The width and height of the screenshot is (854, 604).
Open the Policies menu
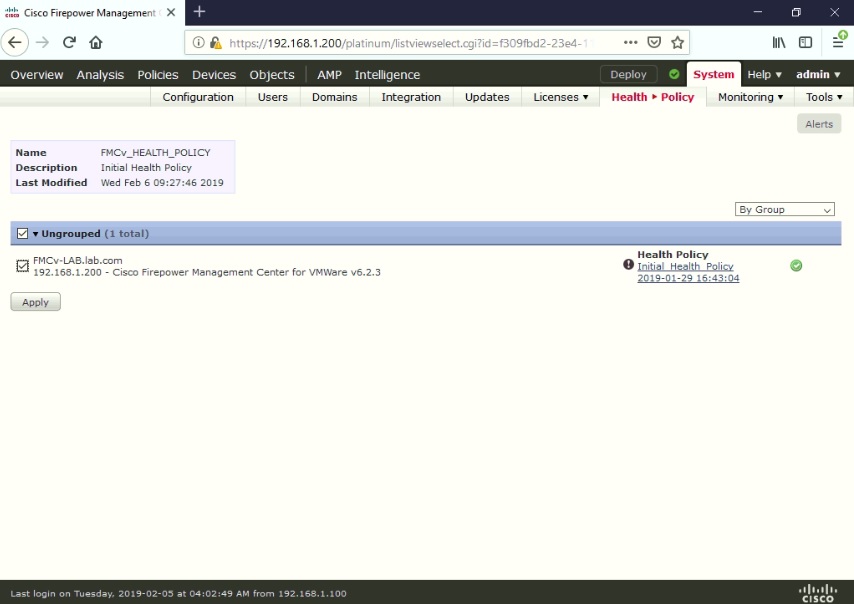point(158,75)
